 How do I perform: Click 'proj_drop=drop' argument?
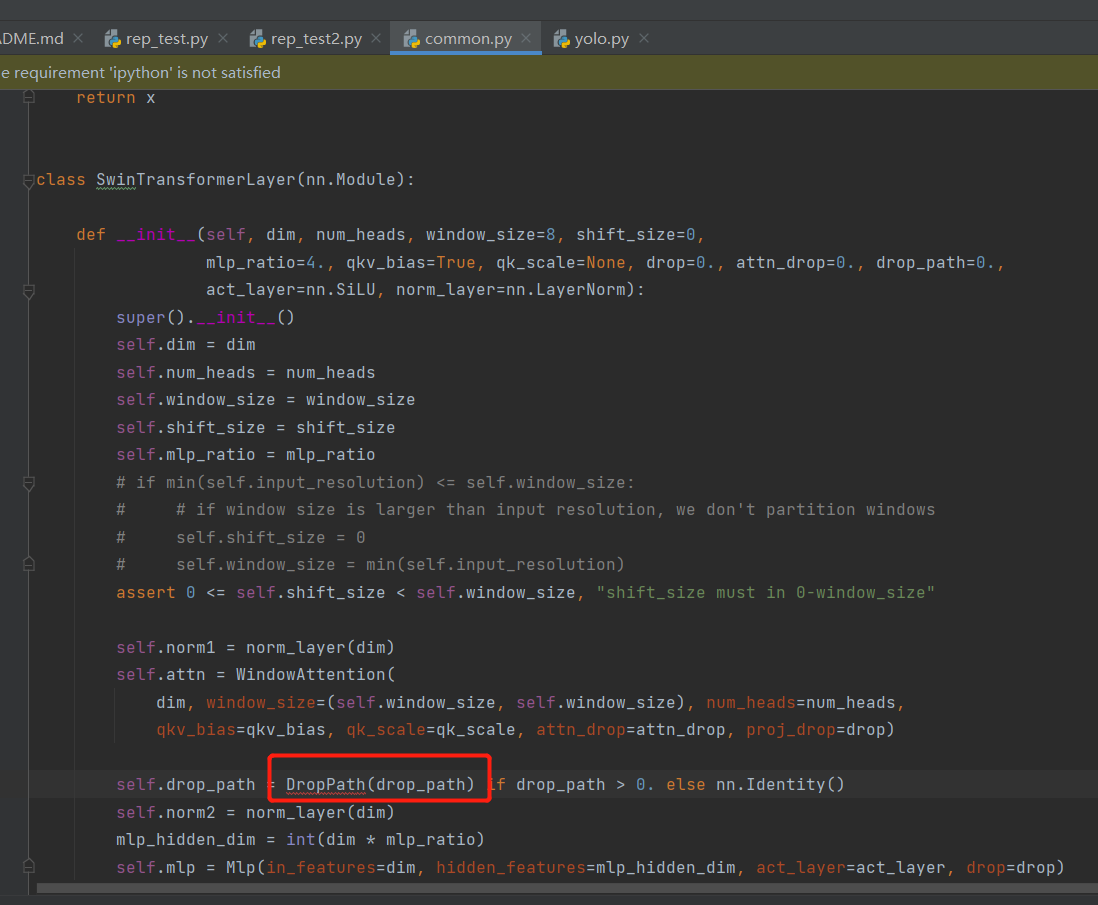(815, 730)
